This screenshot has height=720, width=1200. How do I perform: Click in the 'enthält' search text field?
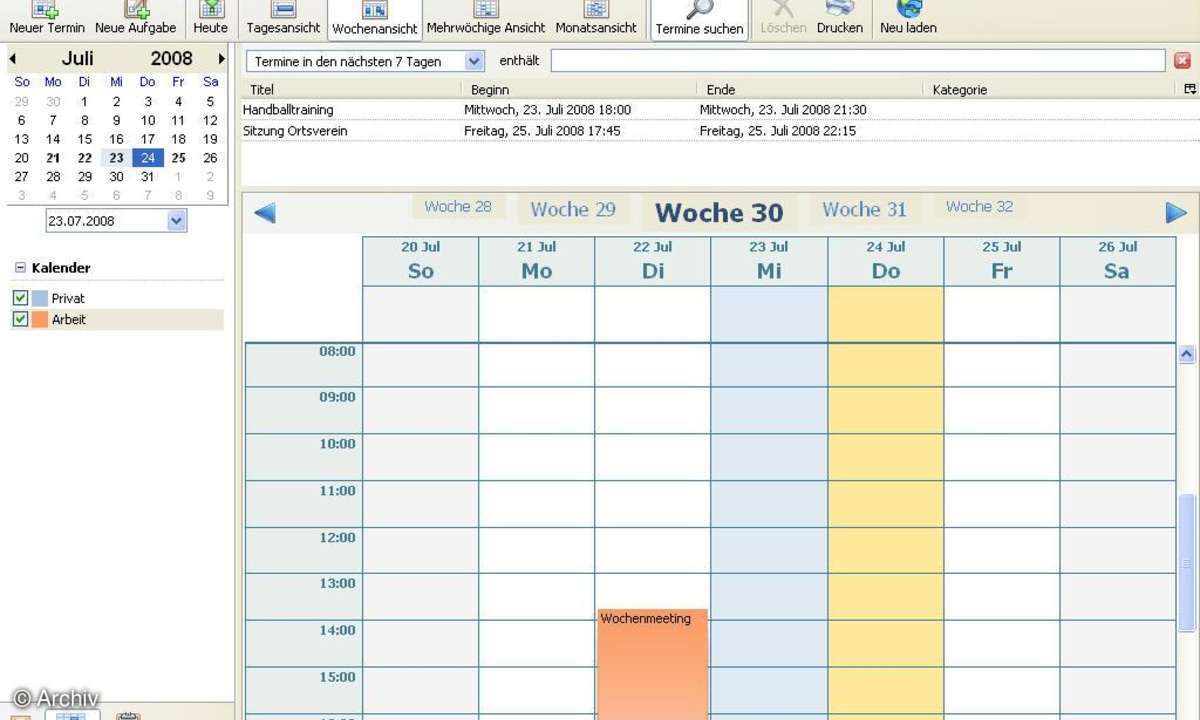[x=858, y=61]
